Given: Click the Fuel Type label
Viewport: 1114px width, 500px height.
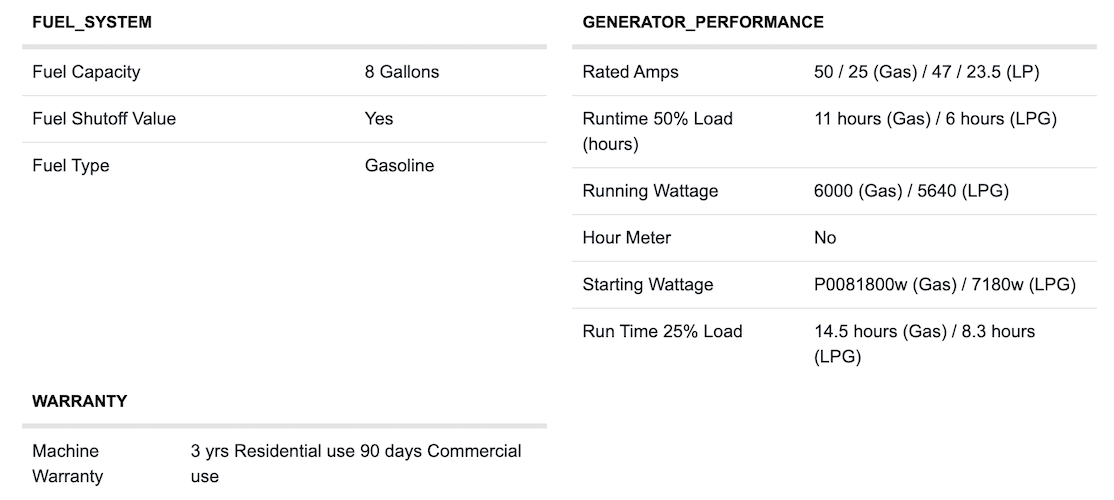Looking at the screenshot, I should pos(71,166).
